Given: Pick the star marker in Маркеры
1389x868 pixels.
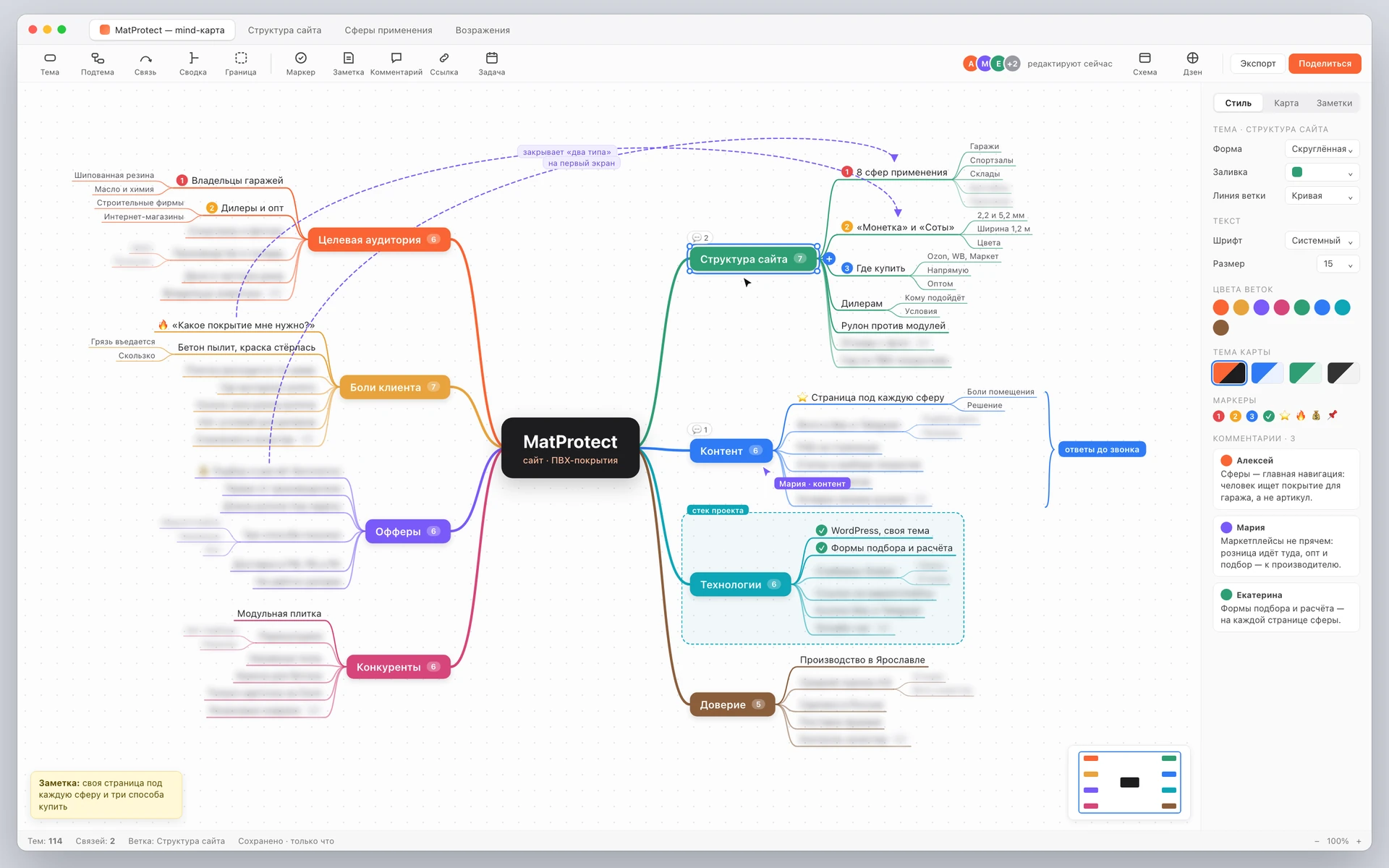Looking at the screenshot, I should click(1285, 416).
